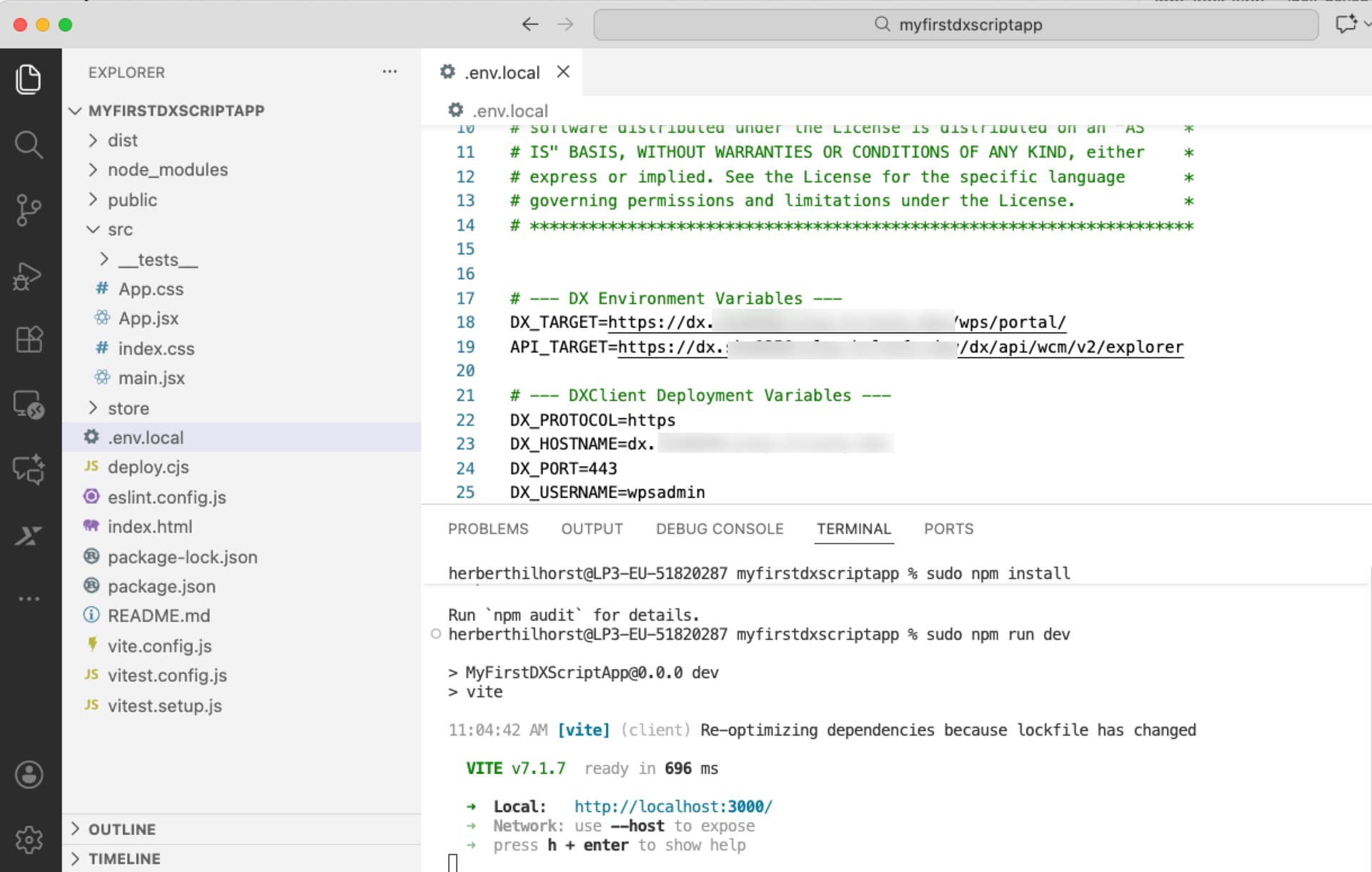Open the Manage settings gear
The image size is (1372, 872).
29,840
